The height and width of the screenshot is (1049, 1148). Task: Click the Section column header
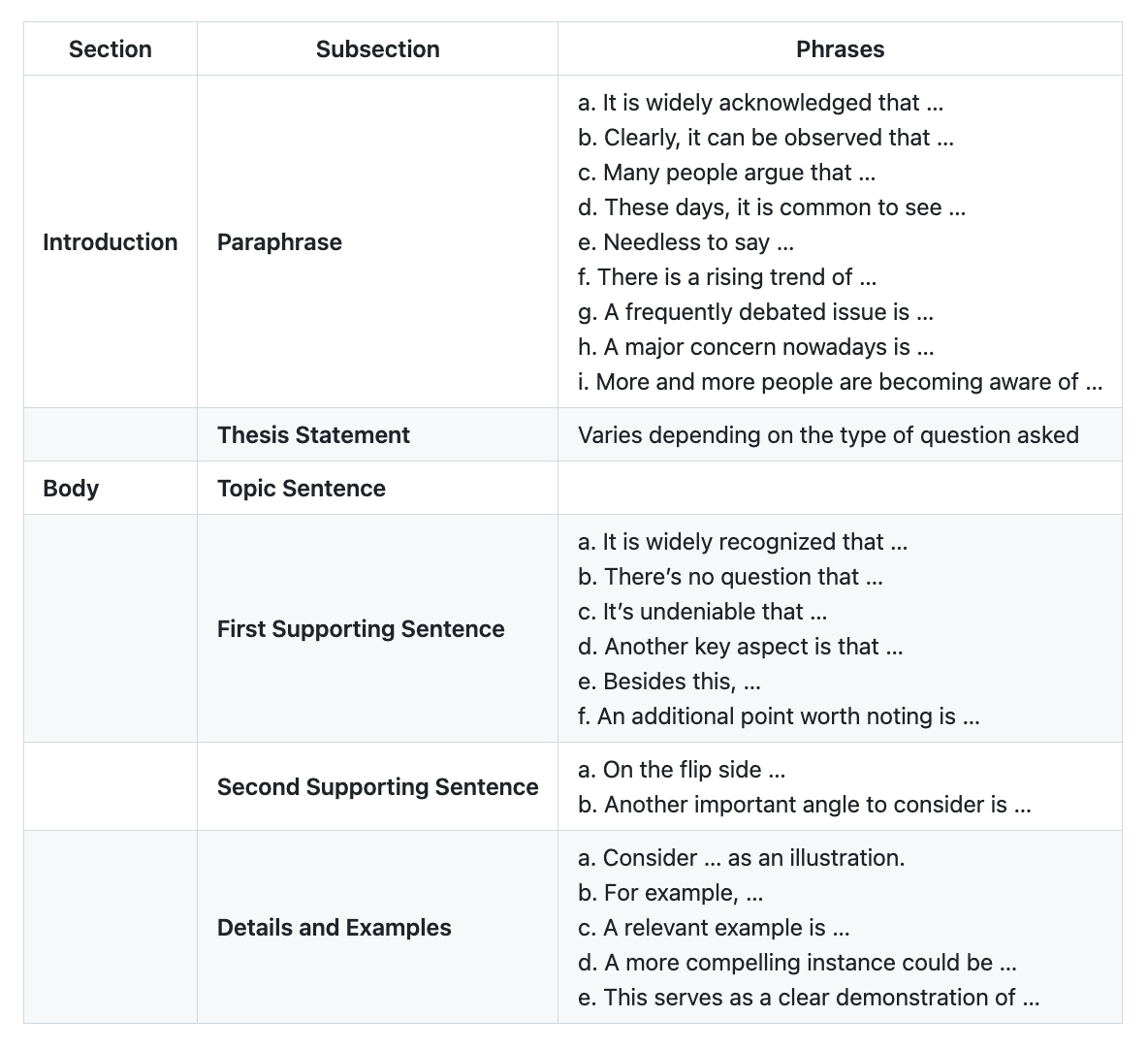[x=110, y=49]
